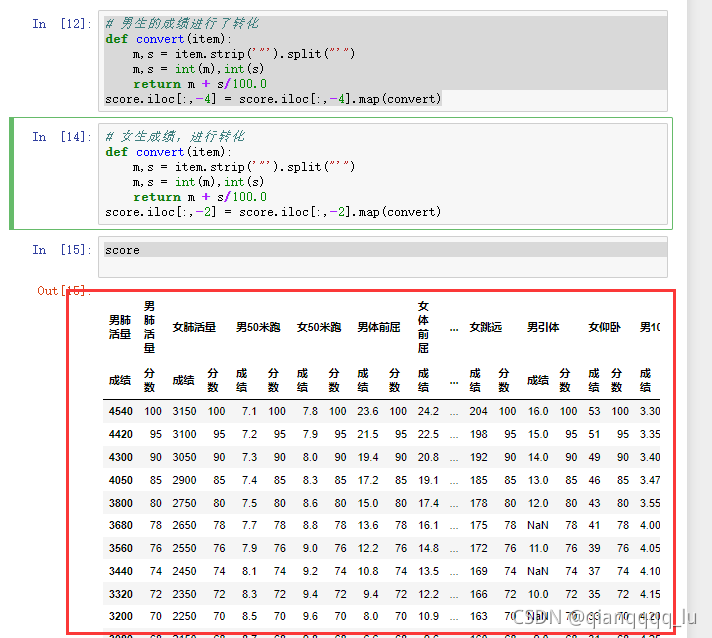This screenshot has height=638, width=712.
Task: Click 'def convert(item):' in cell 14
Action: pyautogui.click(x=168, y=152)
